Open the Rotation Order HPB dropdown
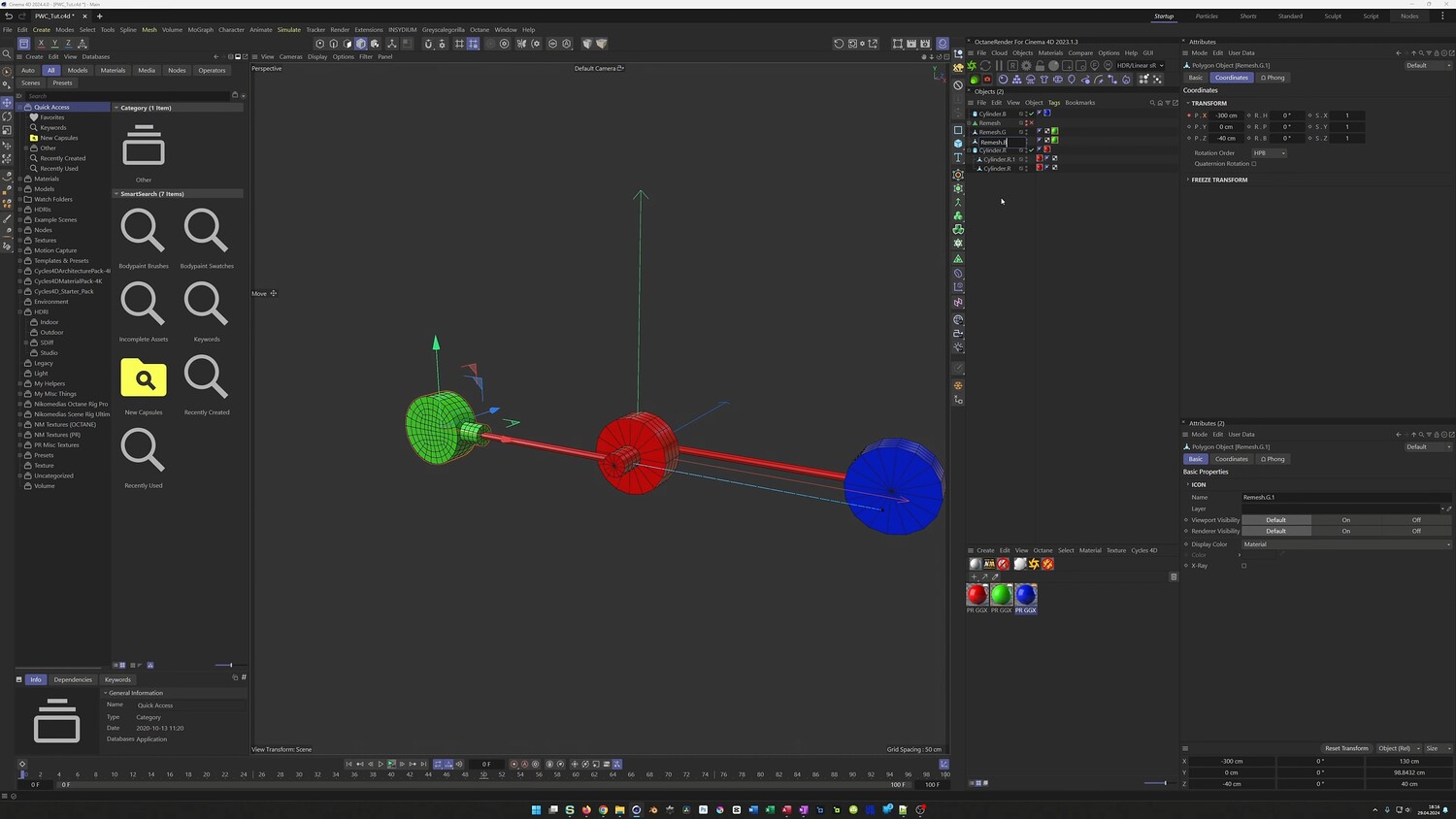The height and width of the screenshot is (819, 1456). click(1269, 153)
